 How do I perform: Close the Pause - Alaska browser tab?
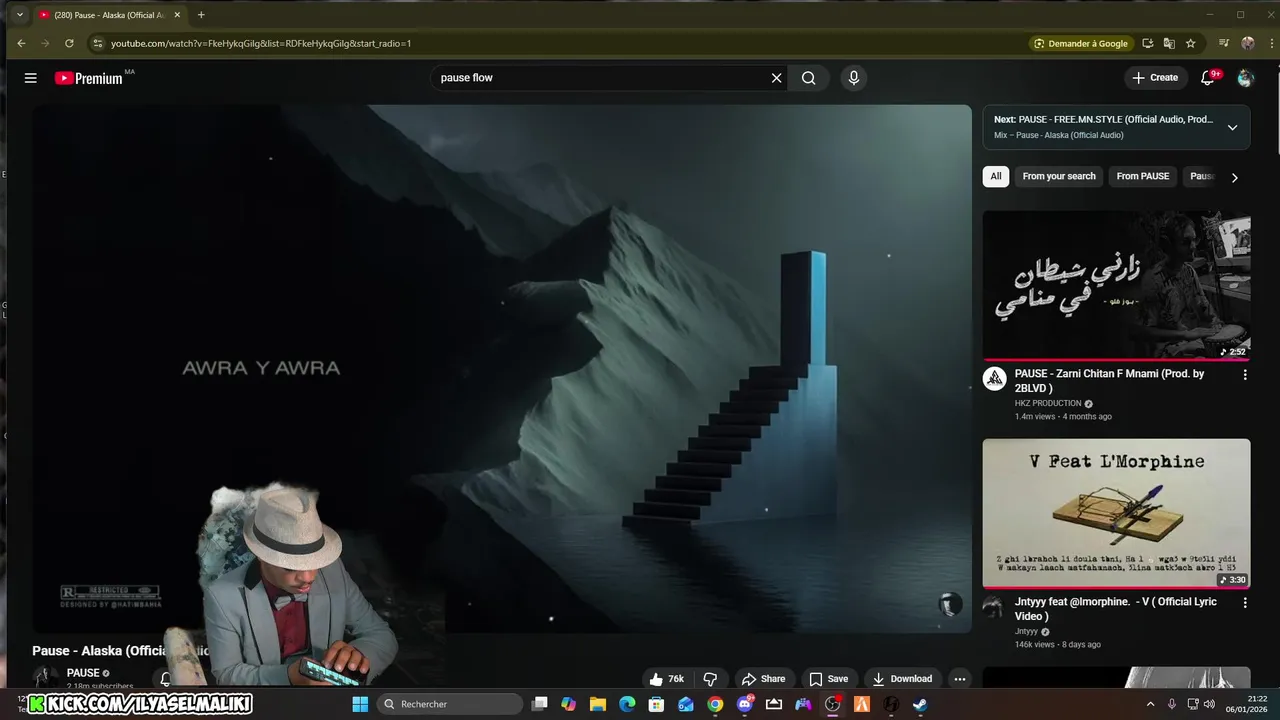pyautogui.click(x=177, y=15)
